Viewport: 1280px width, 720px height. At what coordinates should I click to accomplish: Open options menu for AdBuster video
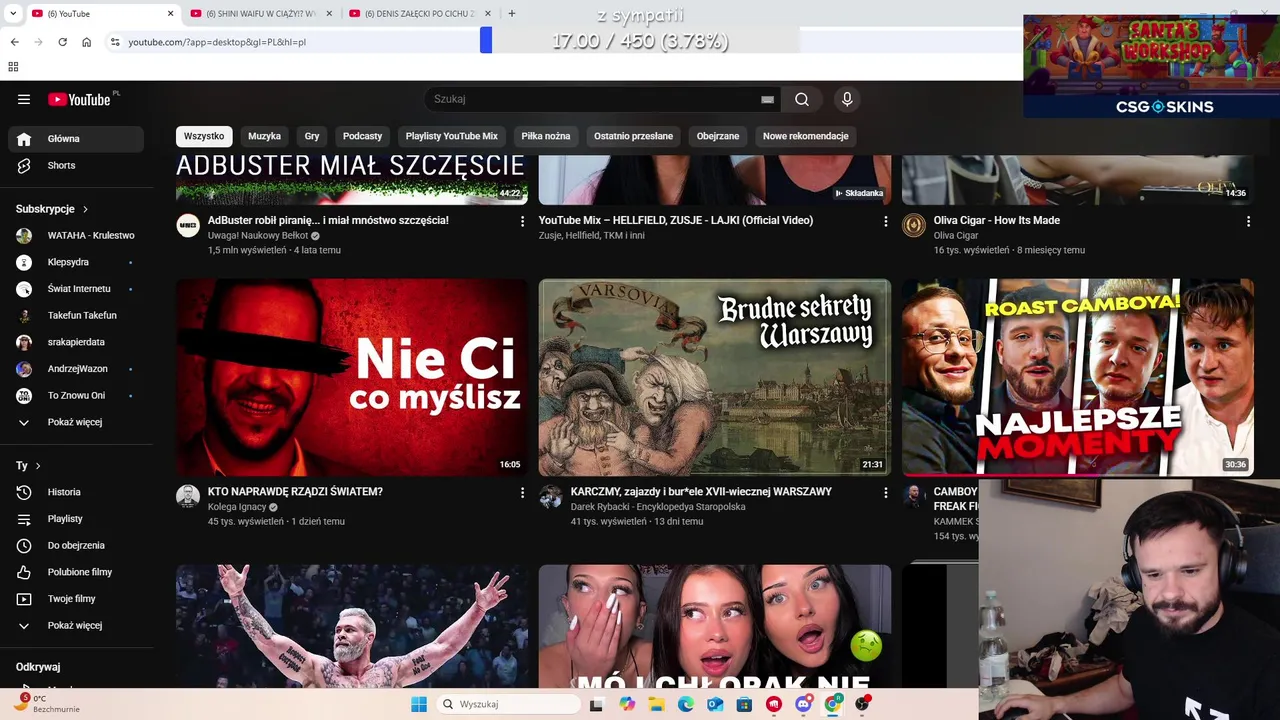(522, 221)
